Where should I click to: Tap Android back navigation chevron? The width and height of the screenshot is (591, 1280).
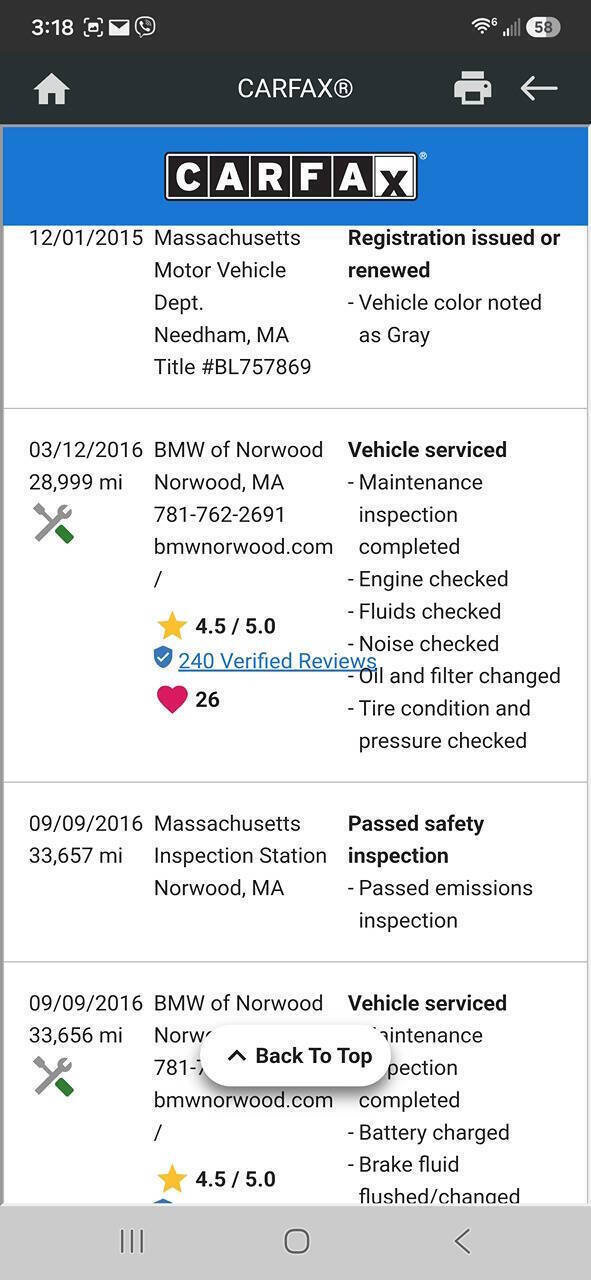click(462, 1241)
